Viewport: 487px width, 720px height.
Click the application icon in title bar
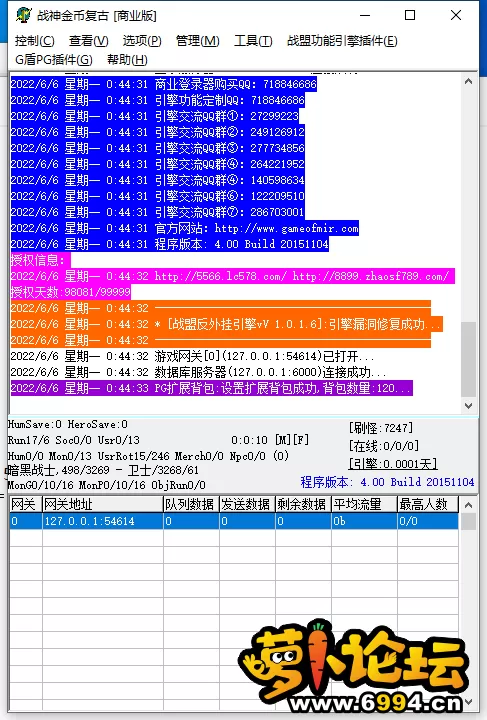(x=23, y=15)
